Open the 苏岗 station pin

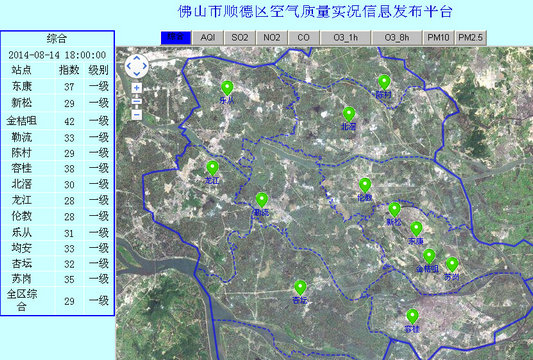(452, 265)
